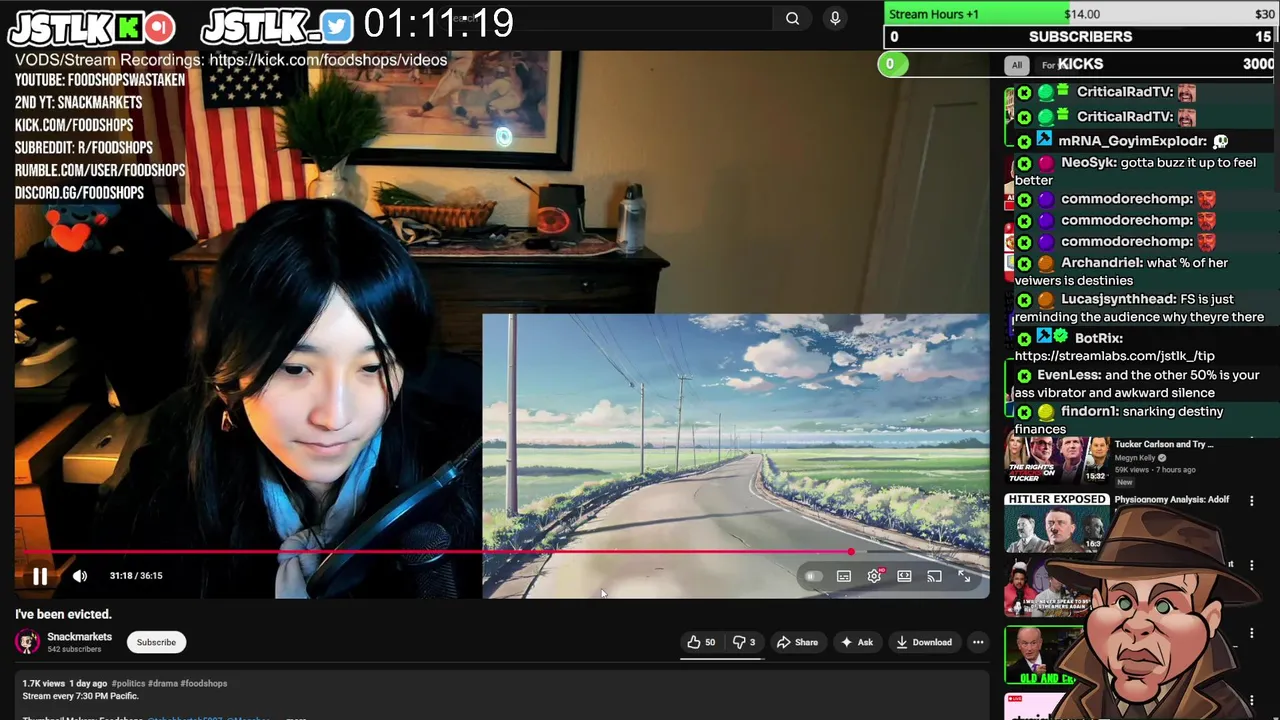Turn on subtitles/closed captions icon

click(844, 577)
